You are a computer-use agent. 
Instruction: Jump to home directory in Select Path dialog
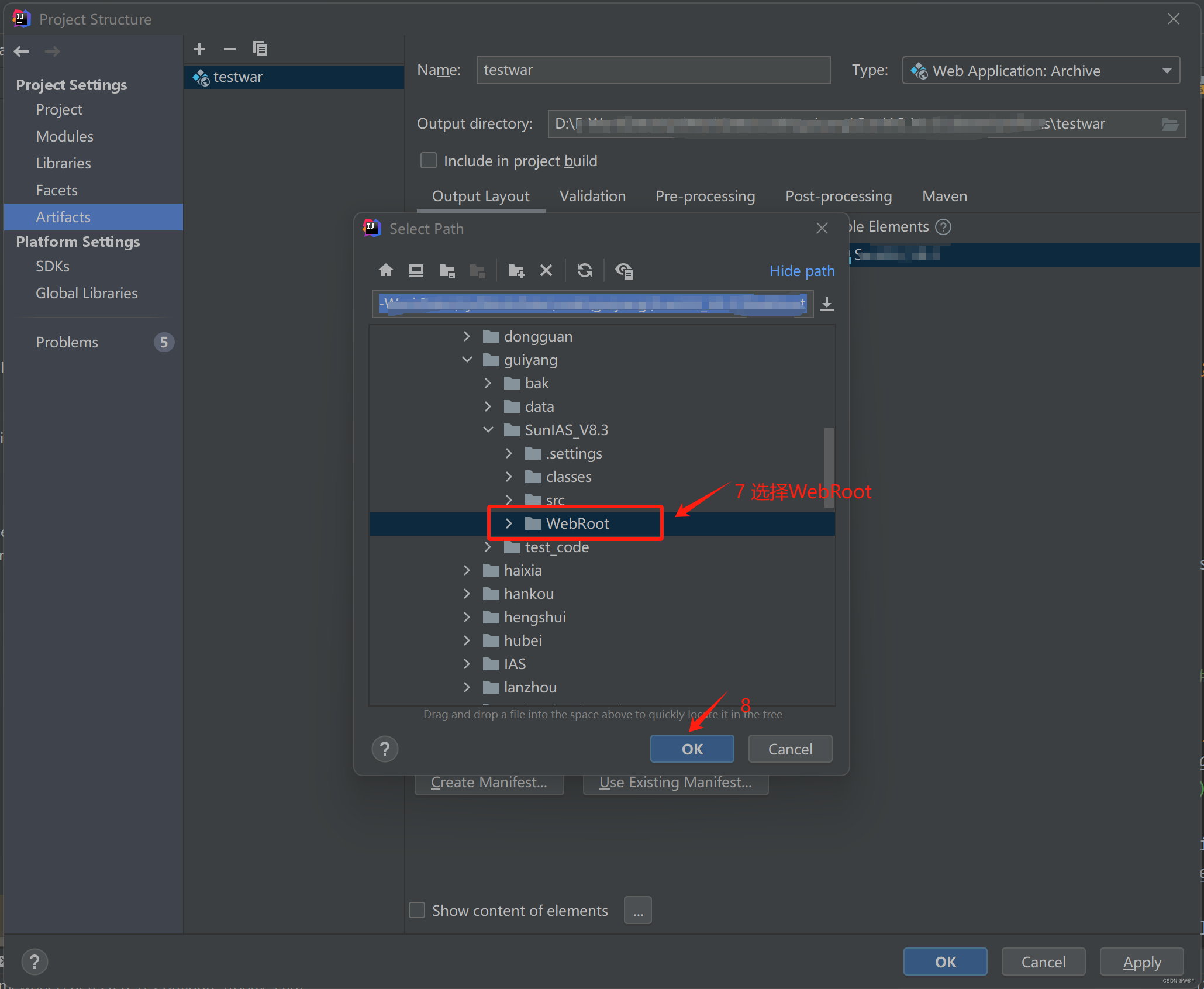[385, 270]
